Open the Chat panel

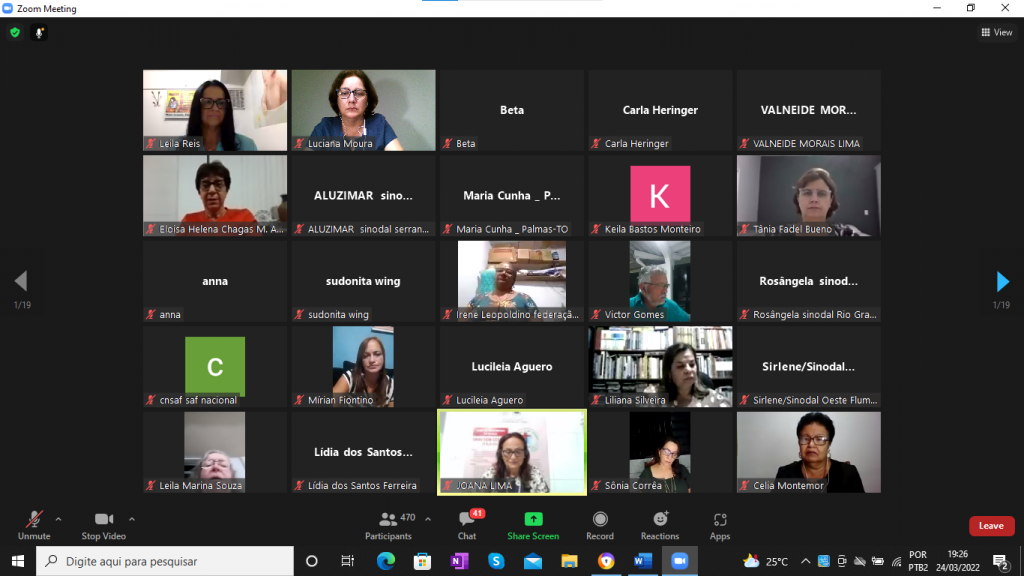click(467, 524)
